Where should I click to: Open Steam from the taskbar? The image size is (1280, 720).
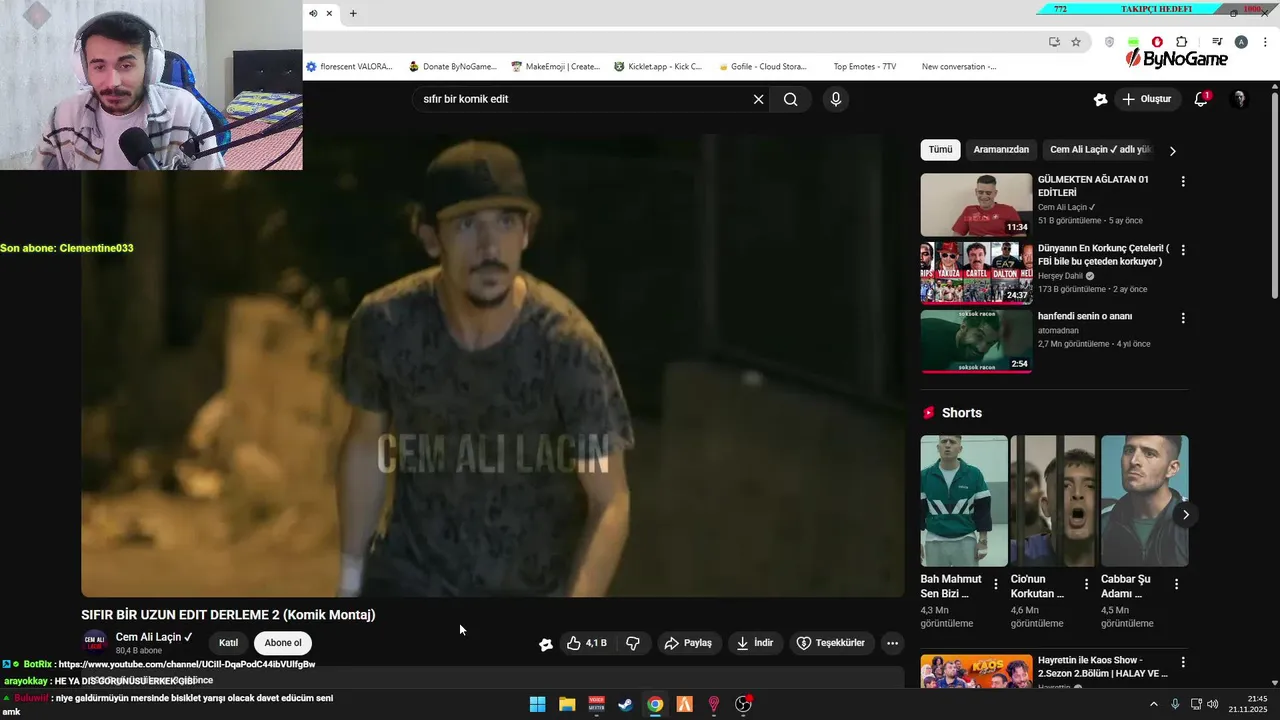coord(625,704)
